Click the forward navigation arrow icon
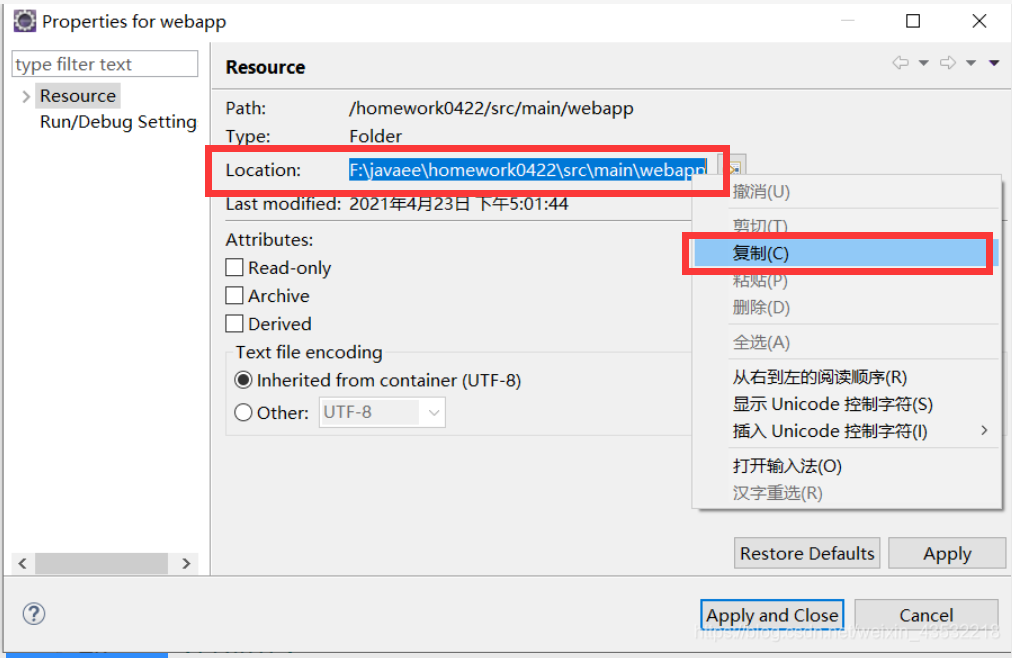1012x658 pixels. click(948, 62)
